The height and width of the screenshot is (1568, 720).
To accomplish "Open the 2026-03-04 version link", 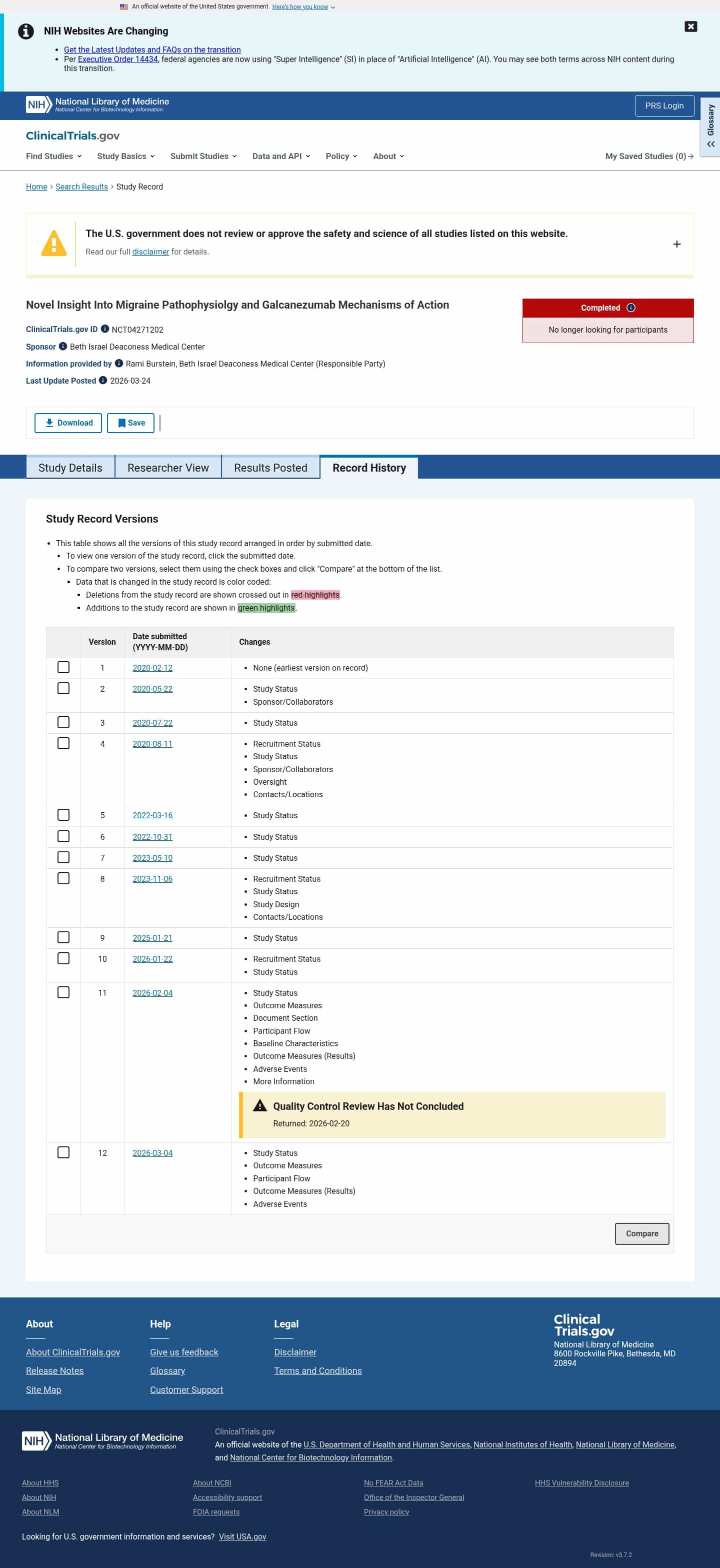I will pyautogui.click(x=153, y=1153).
